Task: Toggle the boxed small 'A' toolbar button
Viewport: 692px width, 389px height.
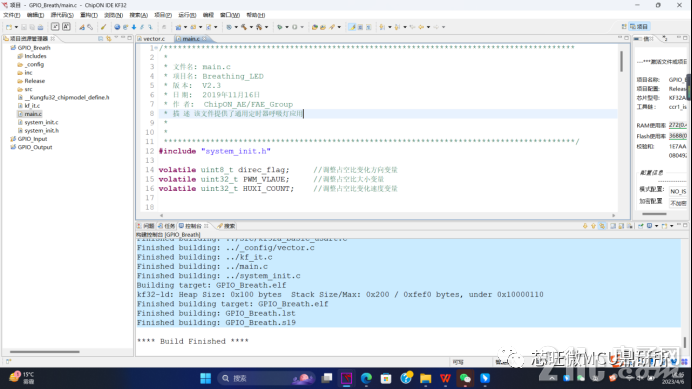Action: pyautogui.click(x=55, y=26)
